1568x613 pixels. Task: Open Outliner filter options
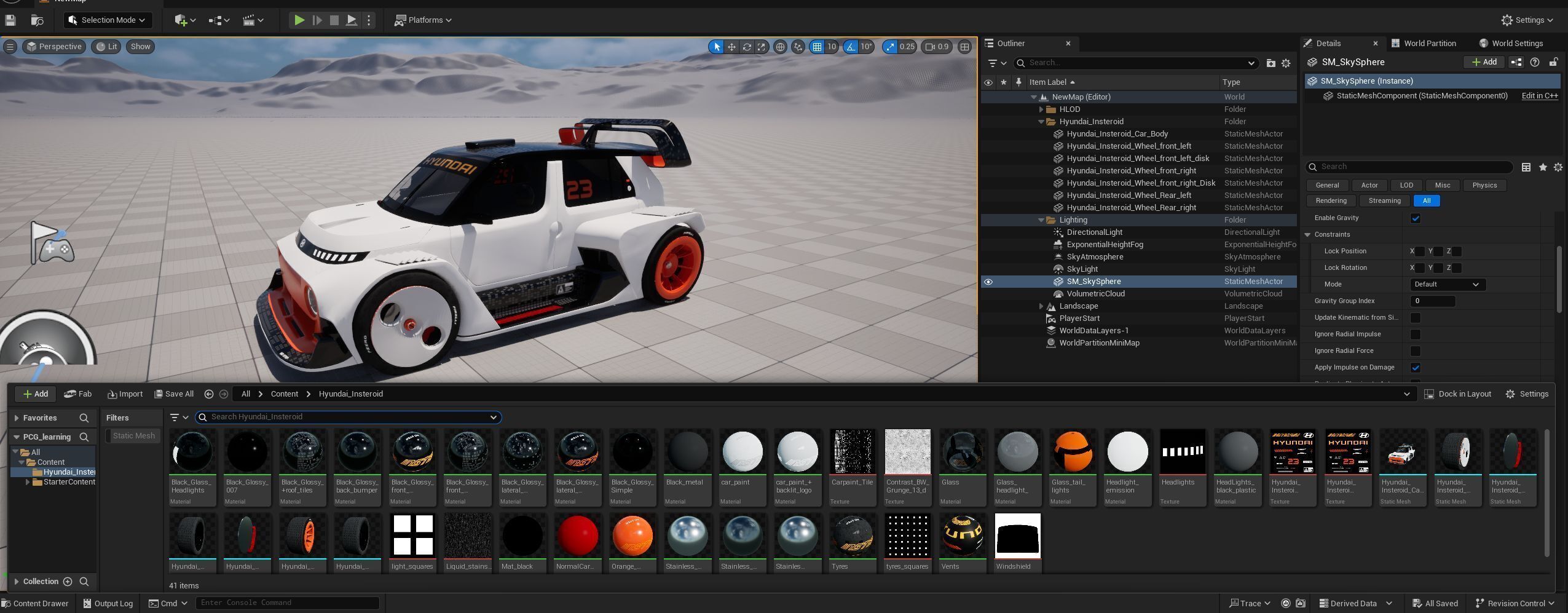(x=996, y=63)
